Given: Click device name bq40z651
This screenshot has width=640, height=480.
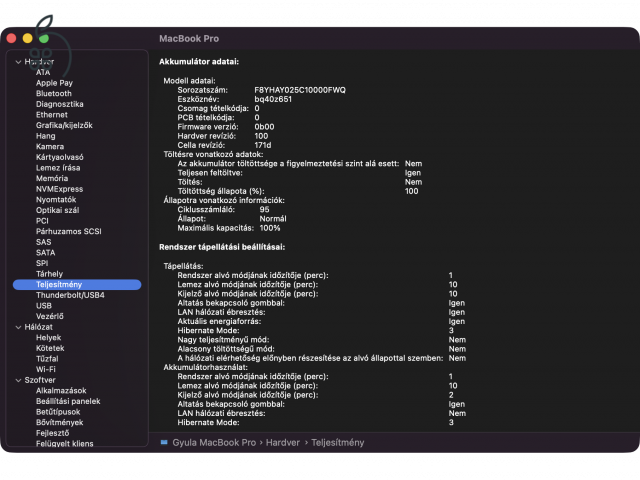Looking at the screenshot, I should click(x=273, y=99).
